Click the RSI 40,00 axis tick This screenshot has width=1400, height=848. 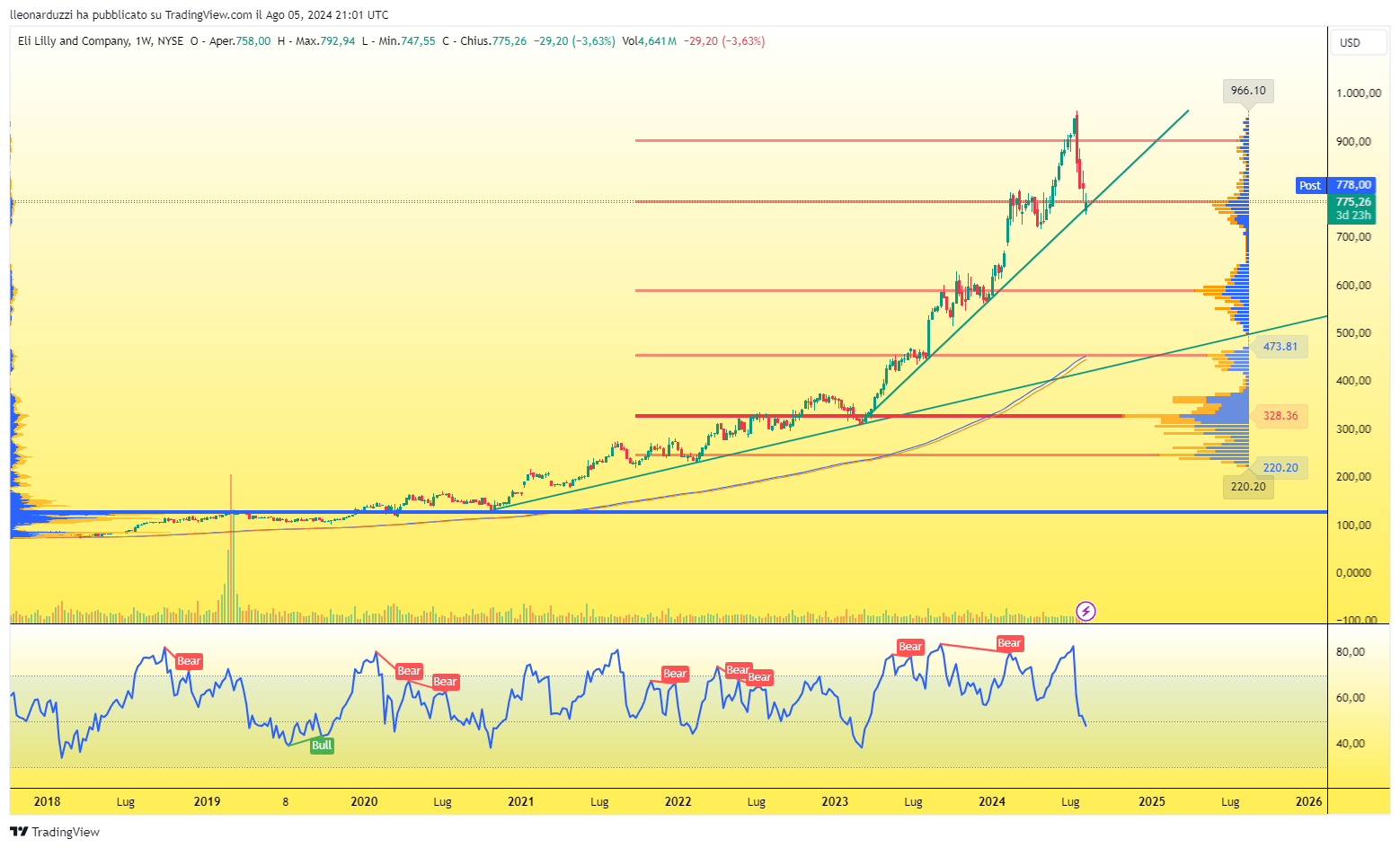pos(1351,743)
